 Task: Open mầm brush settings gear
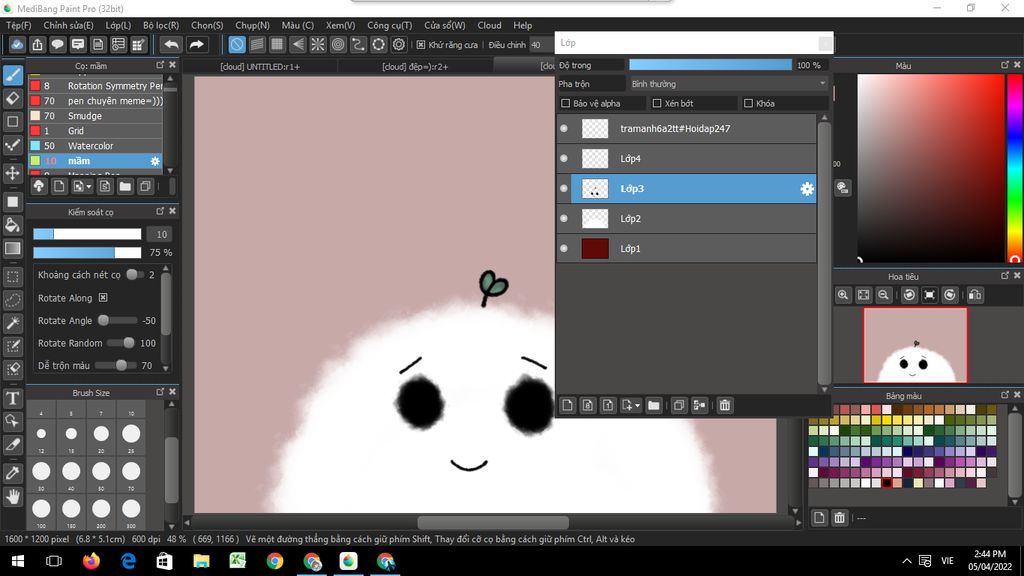[x=155, y=161]
